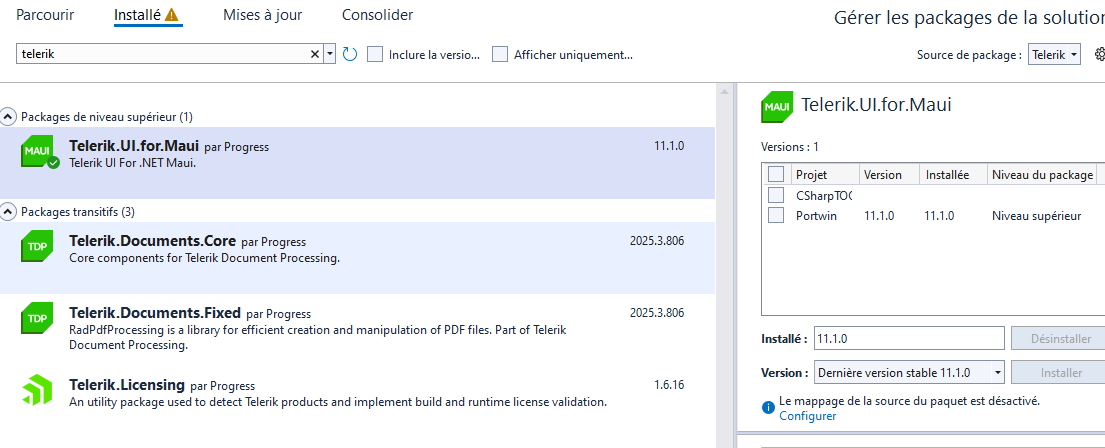Image resolution: width=1105 pixels, height=448 pixels.
Task: Click the Configurer link
Action: click(808, 416)
